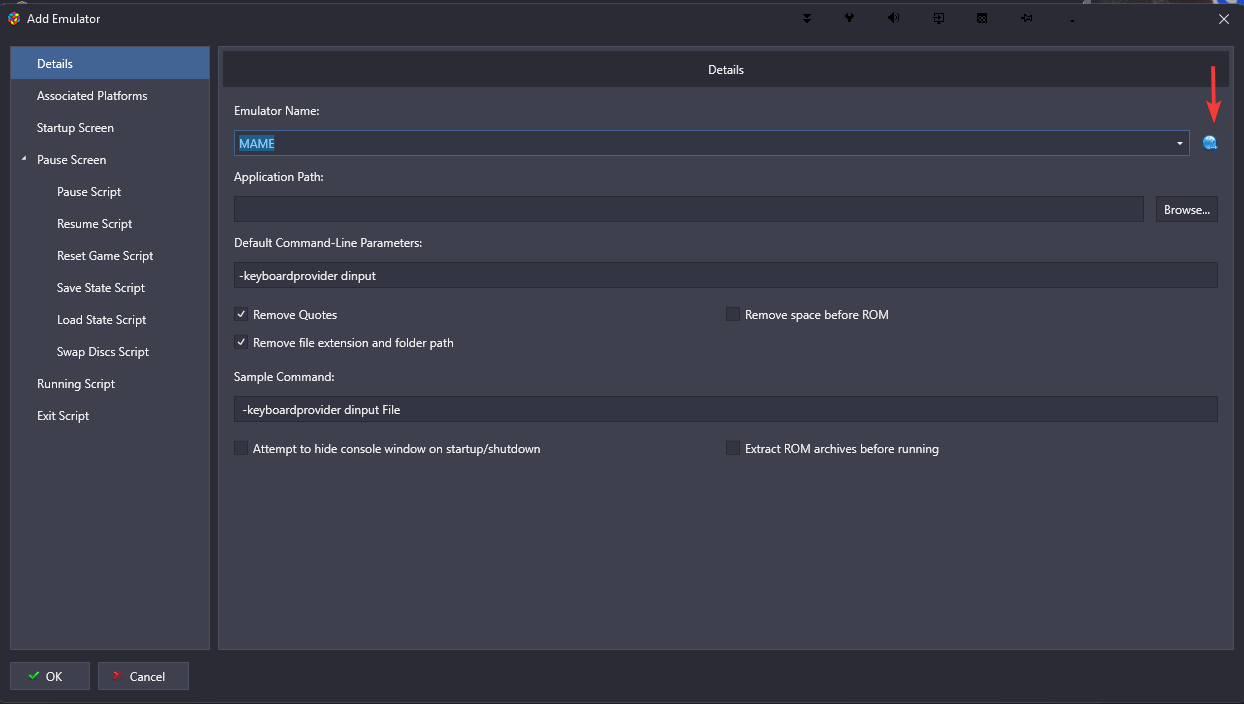Click the wrench icon in title bar
Viewport: 1244px width, 704px height.
[x=850, y=18]
